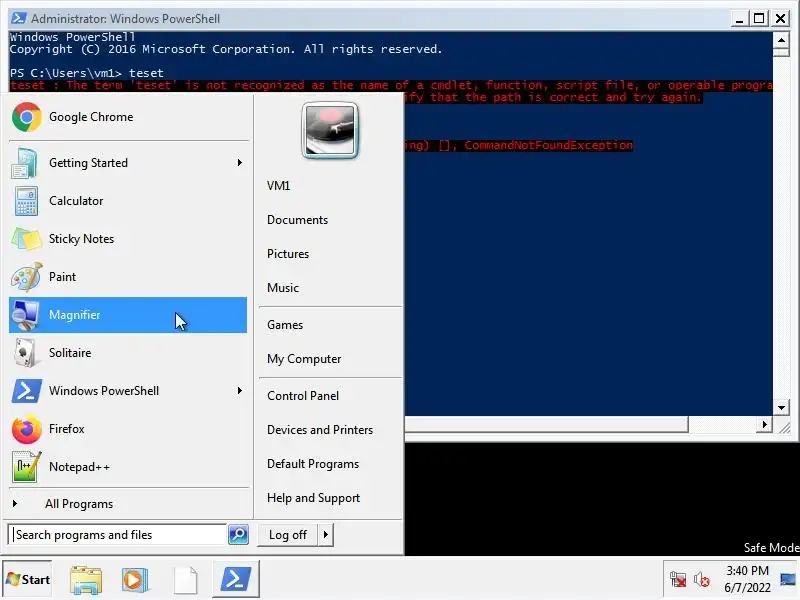
Task: Click the blank document taskbar icon
Action: click(x=185, y=580)
